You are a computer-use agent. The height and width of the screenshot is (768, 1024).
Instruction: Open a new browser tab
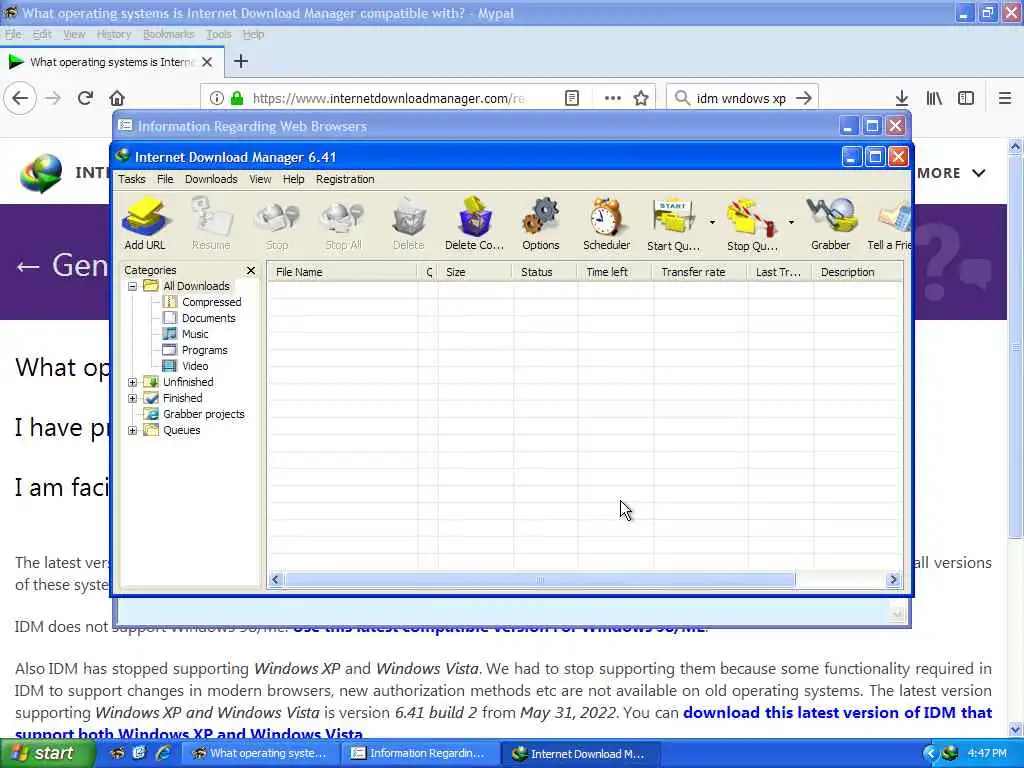pos(241,61)
